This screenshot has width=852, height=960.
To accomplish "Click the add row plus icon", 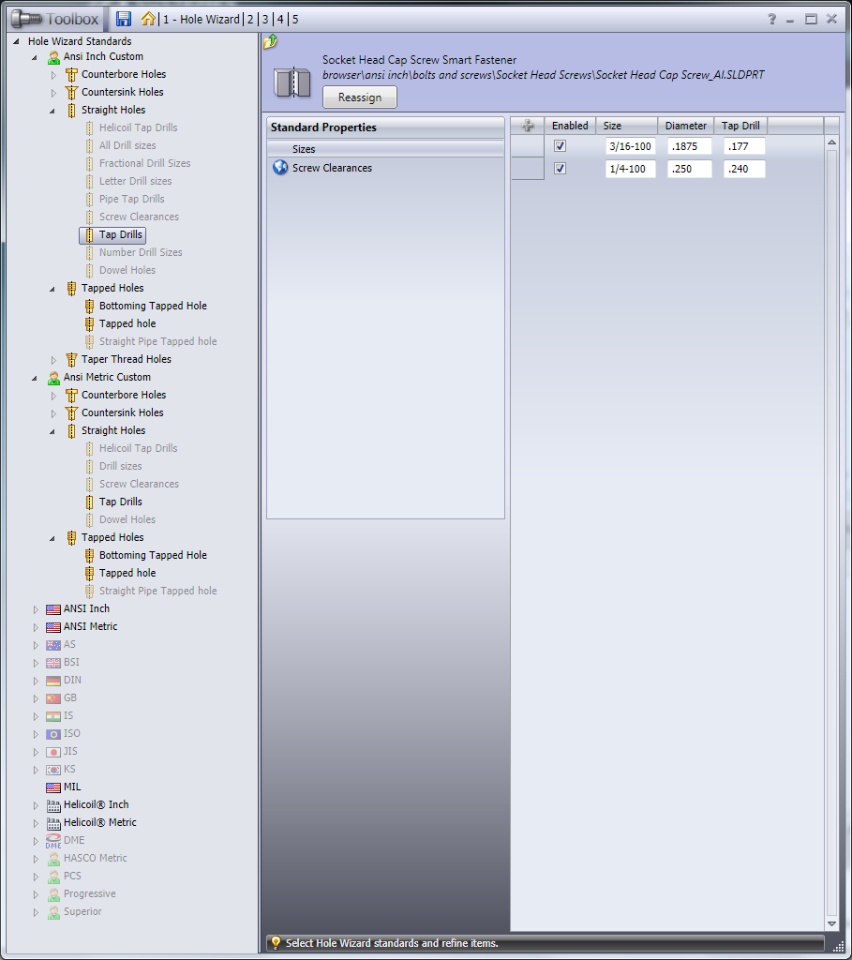I will 528,126.
